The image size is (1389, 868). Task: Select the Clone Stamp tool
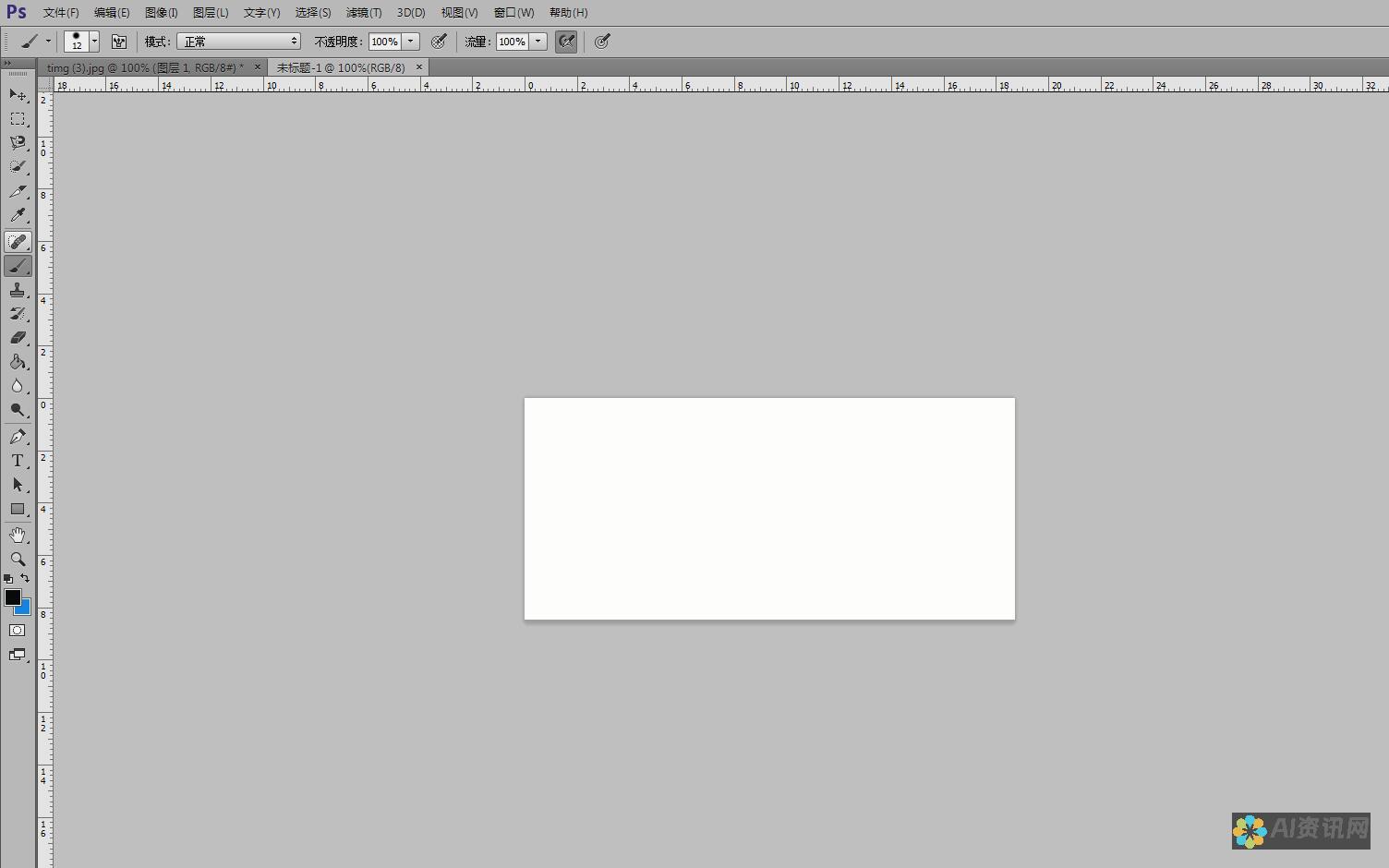(x=18, y=289)
